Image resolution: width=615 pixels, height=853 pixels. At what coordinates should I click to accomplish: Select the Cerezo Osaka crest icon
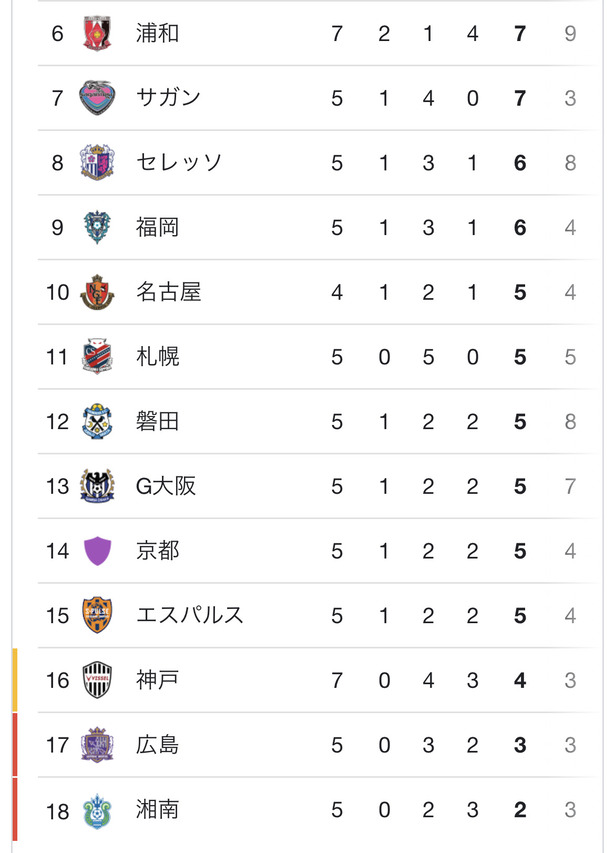coord(97,162)
